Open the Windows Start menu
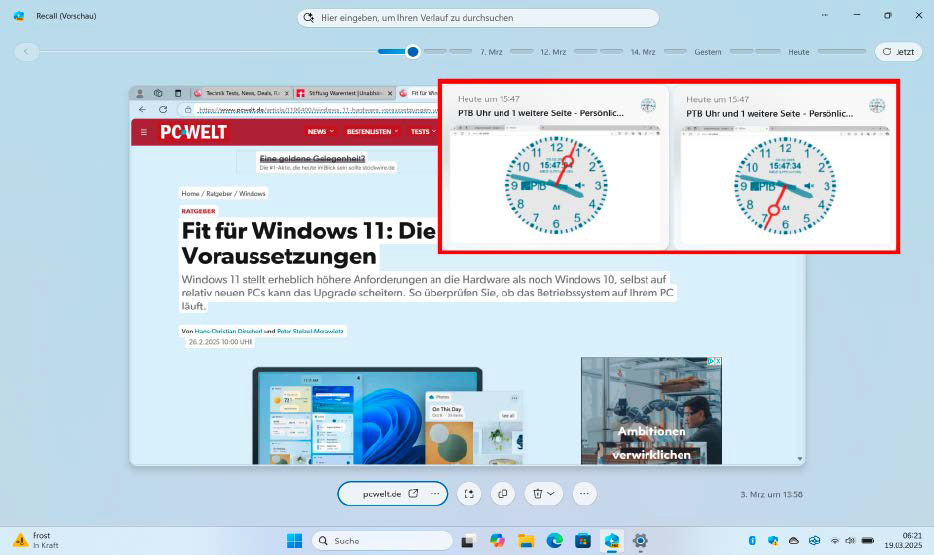Viewport: 934px width, 555px height. coord(294,541)
